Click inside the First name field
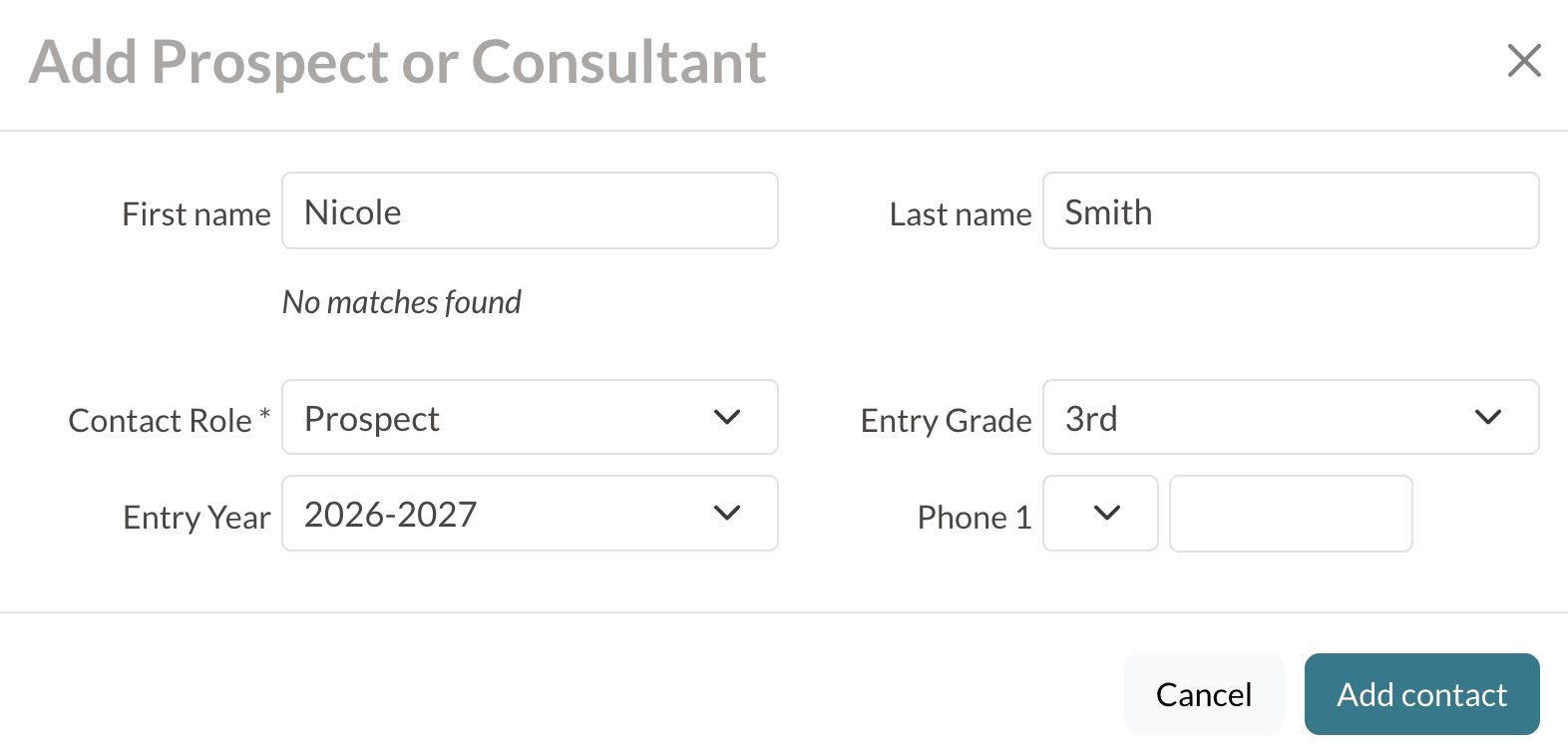The height and width of the screenshot is (756, 1568). [529, 210]
